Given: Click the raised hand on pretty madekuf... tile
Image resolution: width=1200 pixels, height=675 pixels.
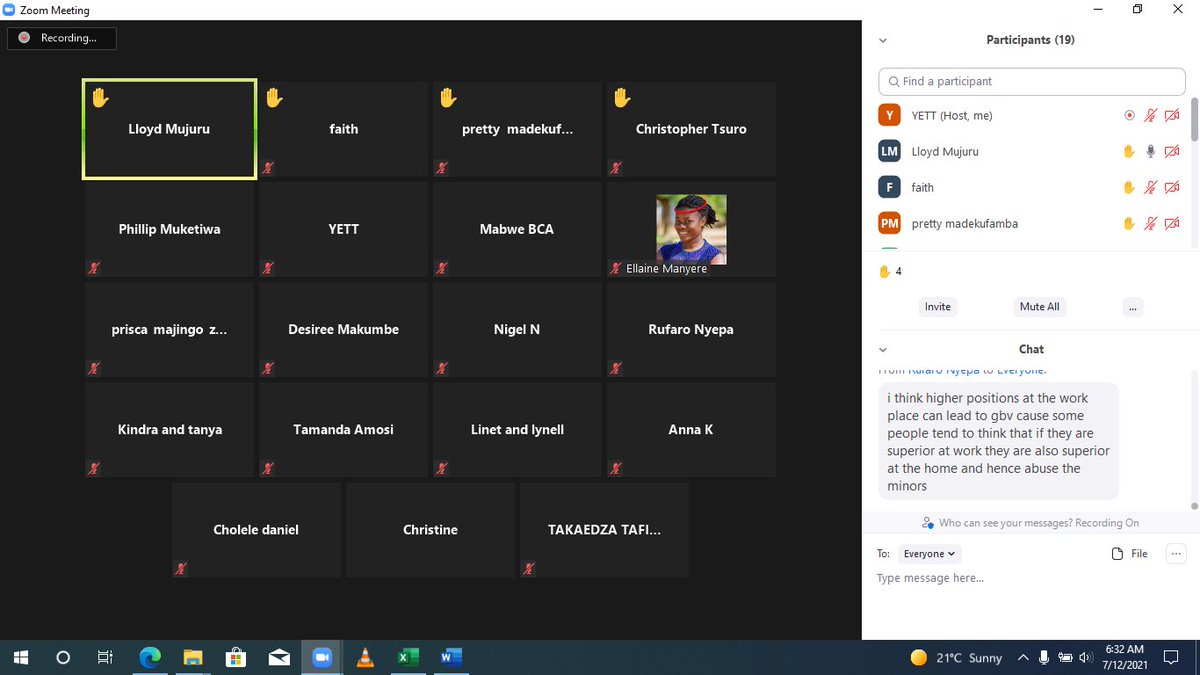Looking at the screenshot, I should pos(448,97).
